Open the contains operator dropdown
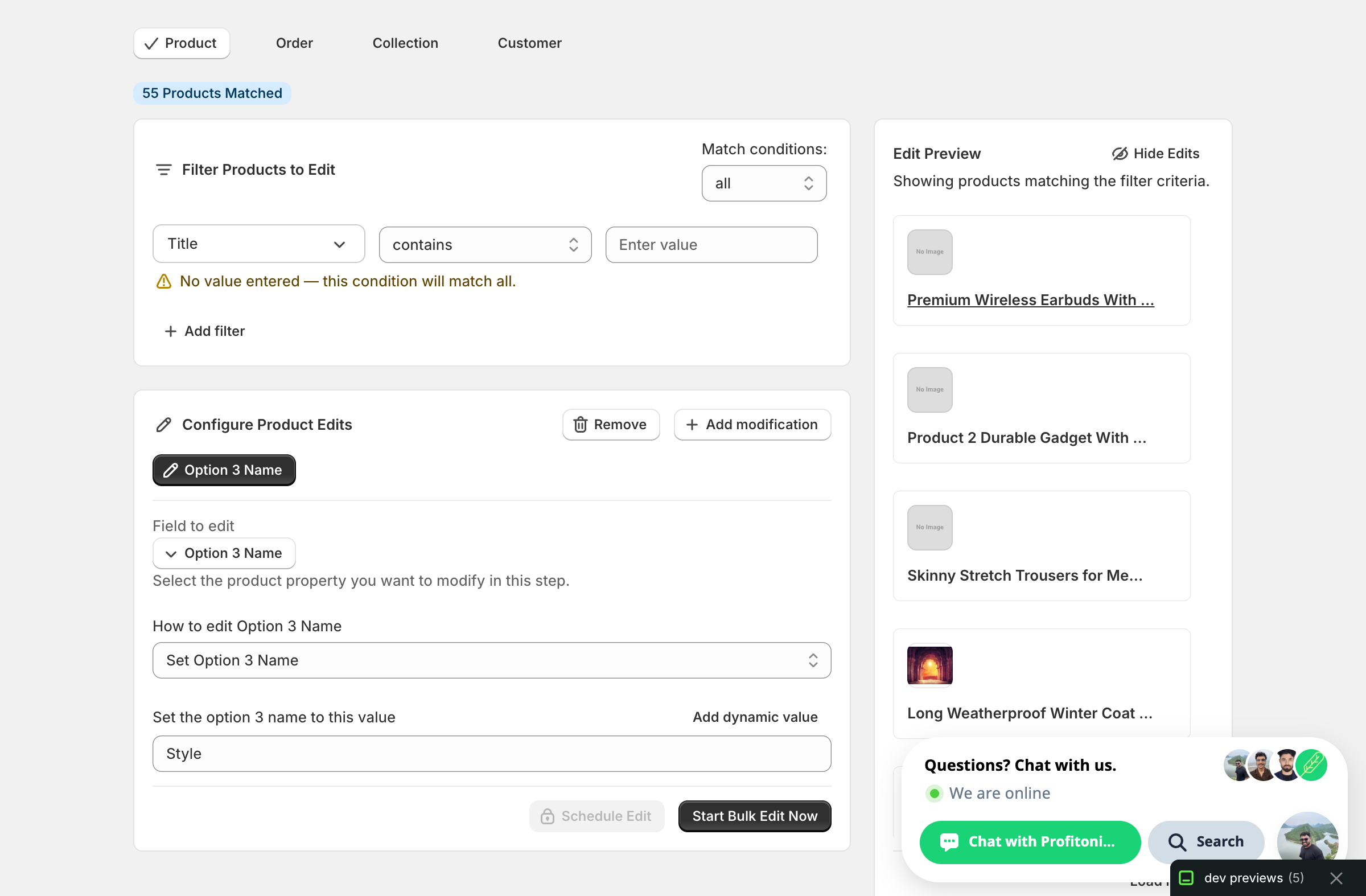The height and width of the screenshot is (896, 1366). pyautogui.click(x=485, y=245)
